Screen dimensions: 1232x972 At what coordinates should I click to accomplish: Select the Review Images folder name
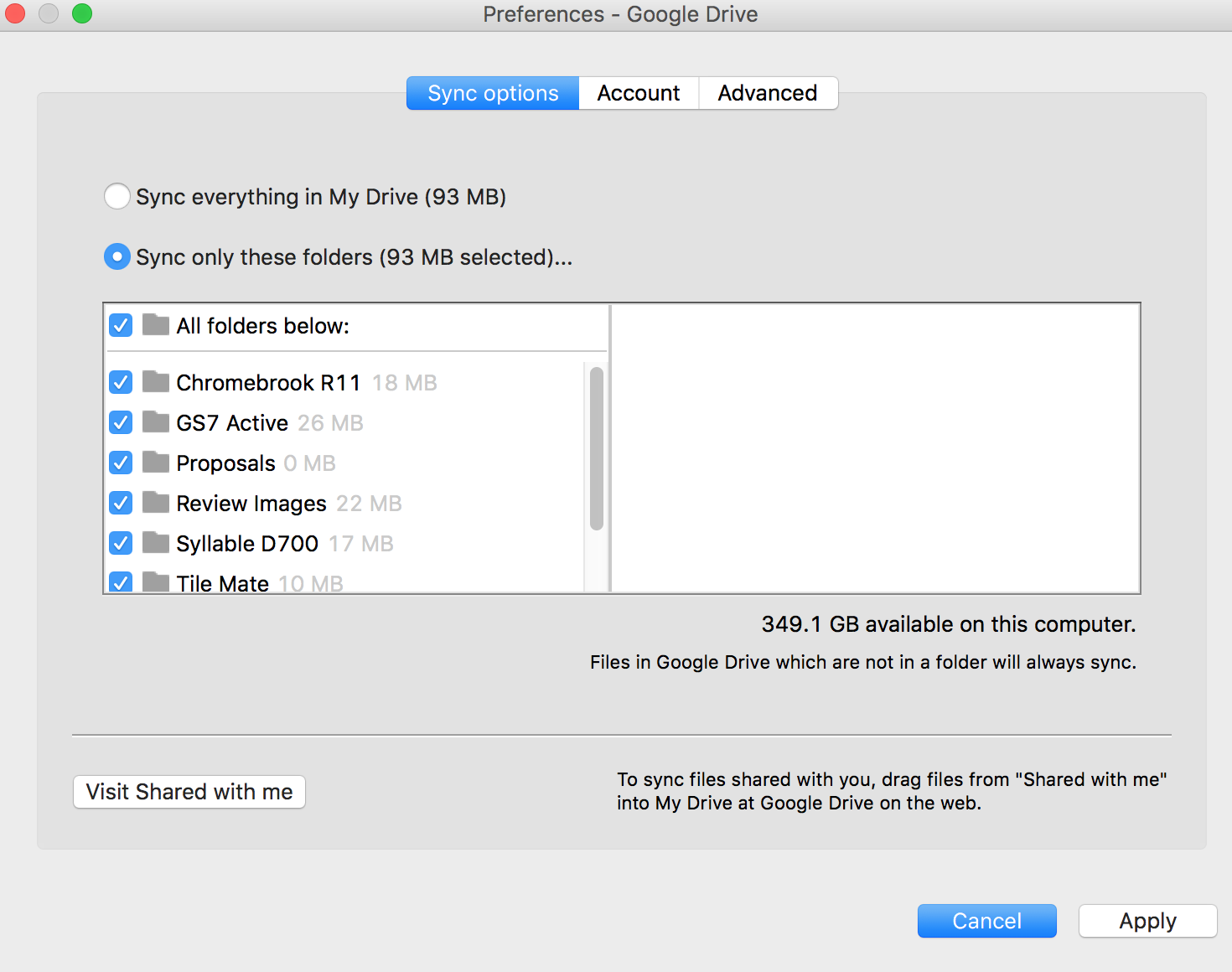tap(251, 504)
